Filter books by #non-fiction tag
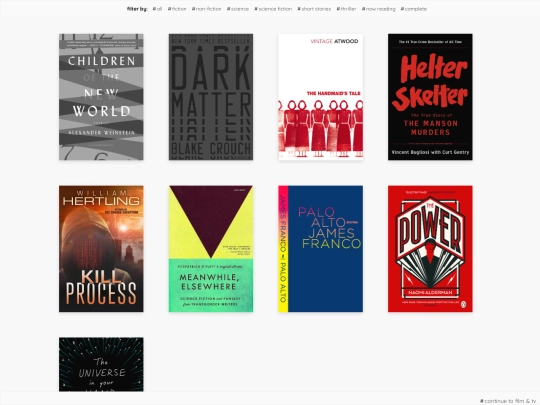Viewport: 540px width, 405px height. (207, 9)
